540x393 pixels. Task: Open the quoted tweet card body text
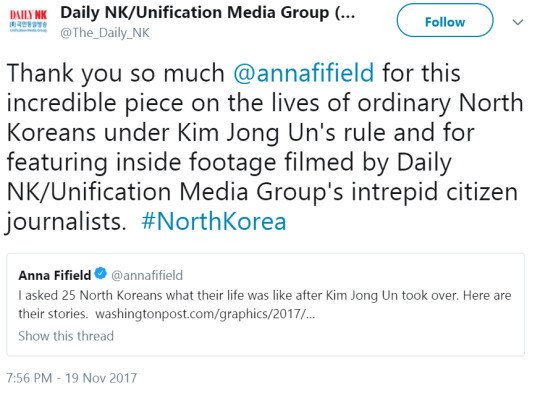coord(265,304)
